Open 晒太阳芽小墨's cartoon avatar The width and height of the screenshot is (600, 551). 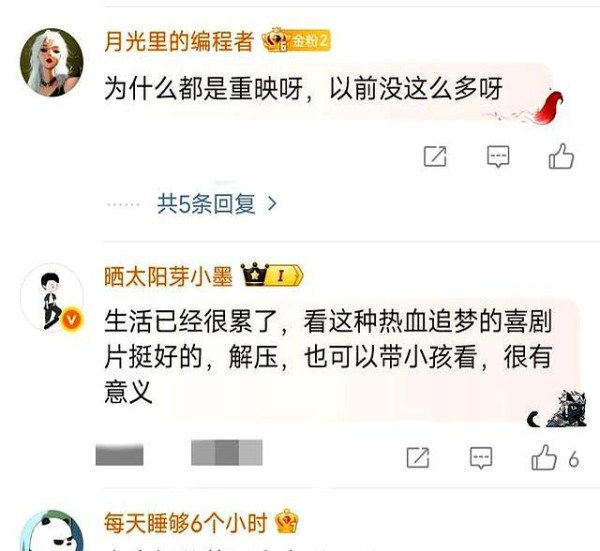(x=51, y=297)
